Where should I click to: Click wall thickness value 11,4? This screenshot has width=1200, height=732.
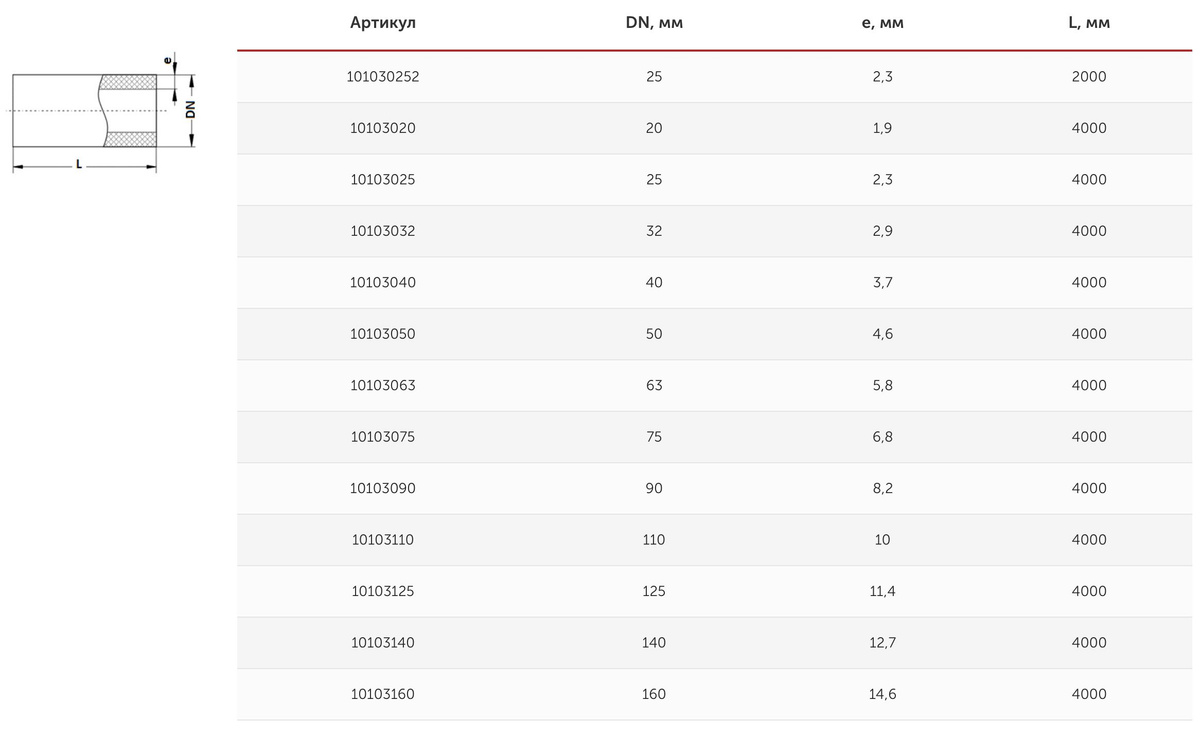pos(882,591)
